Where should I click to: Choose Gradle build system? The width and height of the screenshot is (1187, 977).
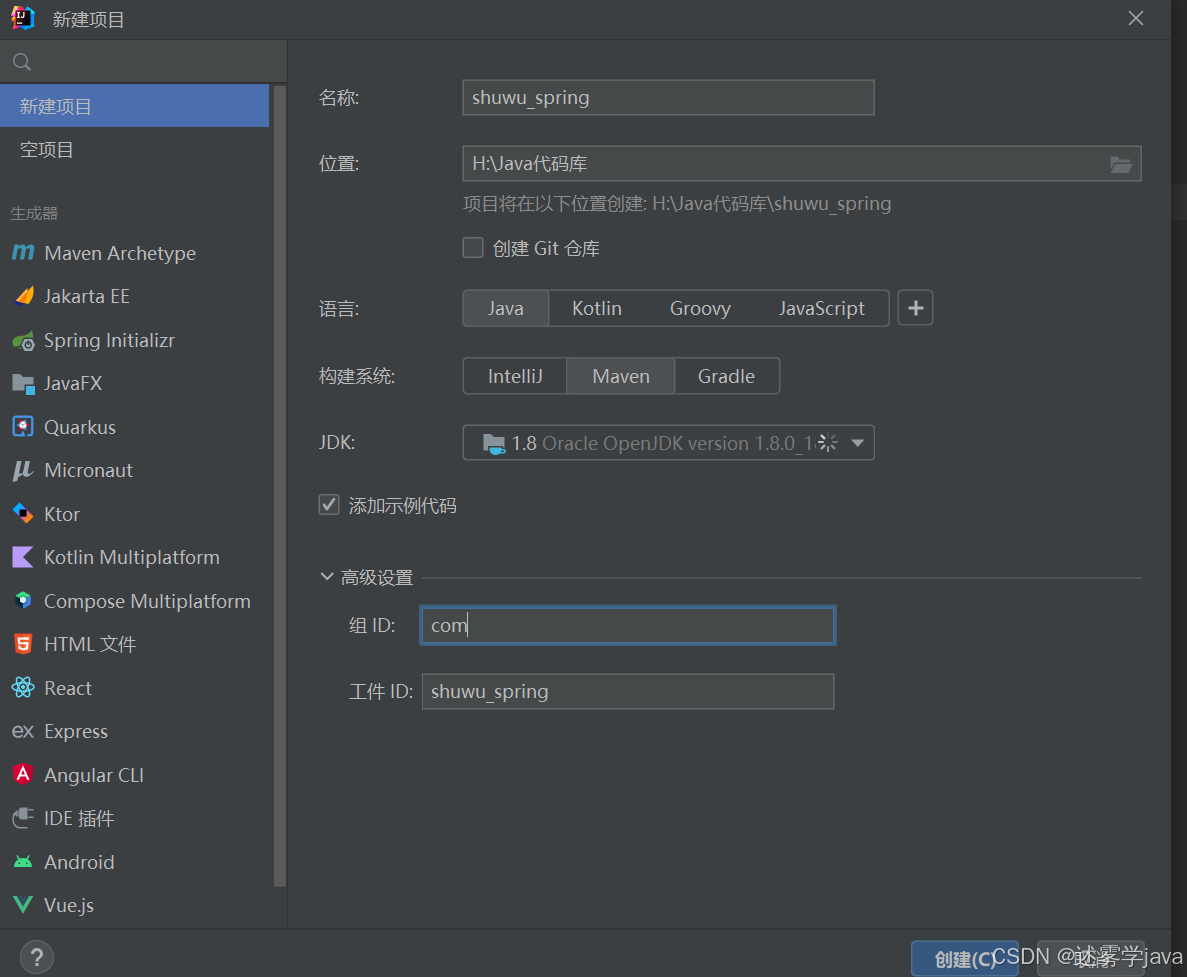(x=726, y=376)
